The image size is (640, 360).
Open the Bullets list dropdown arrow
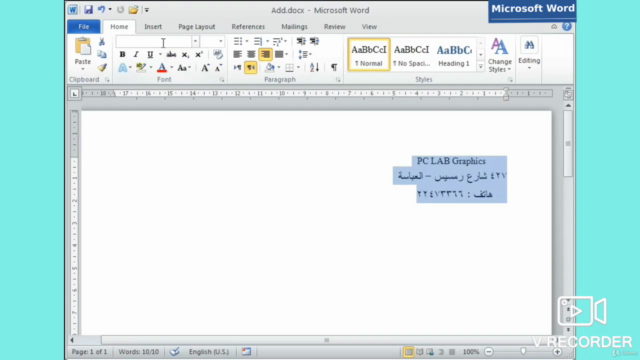(247, 41)
